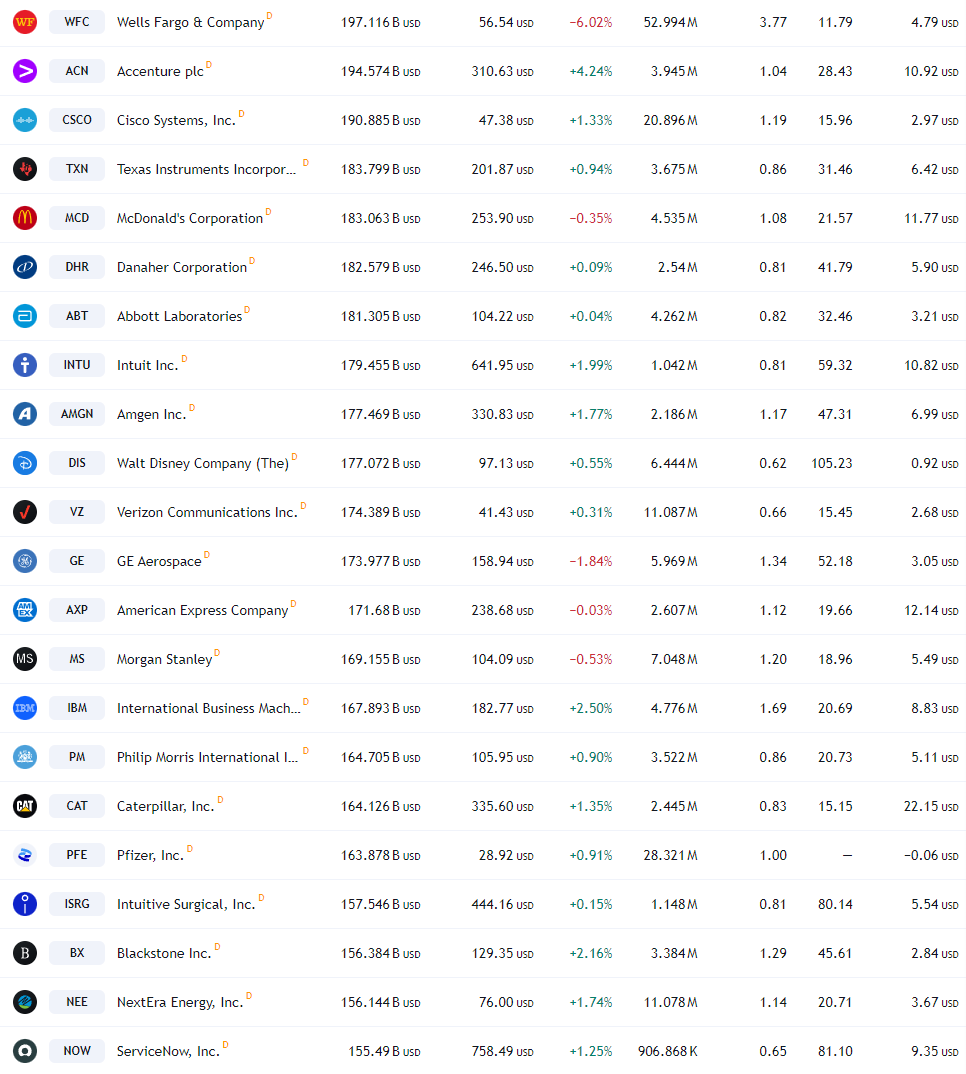Screen dimensions: 966x1074
Task: Click GE Aerospace change −1.84%
Action: coord(591,562)
